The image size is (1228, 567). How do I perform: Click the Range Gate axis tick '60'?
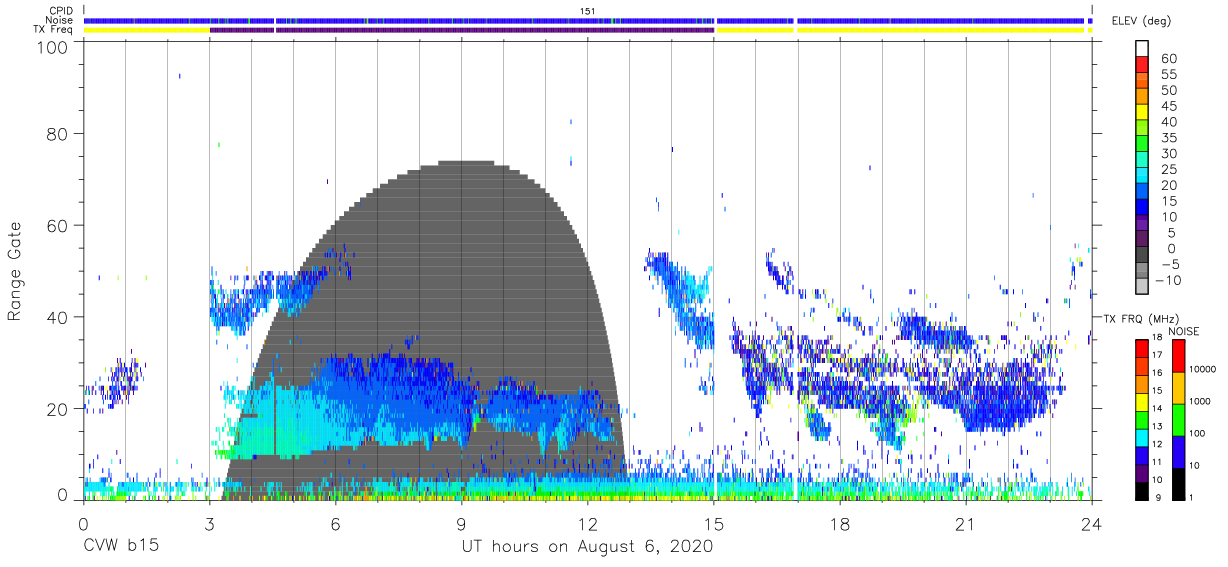tap(57, 225)
